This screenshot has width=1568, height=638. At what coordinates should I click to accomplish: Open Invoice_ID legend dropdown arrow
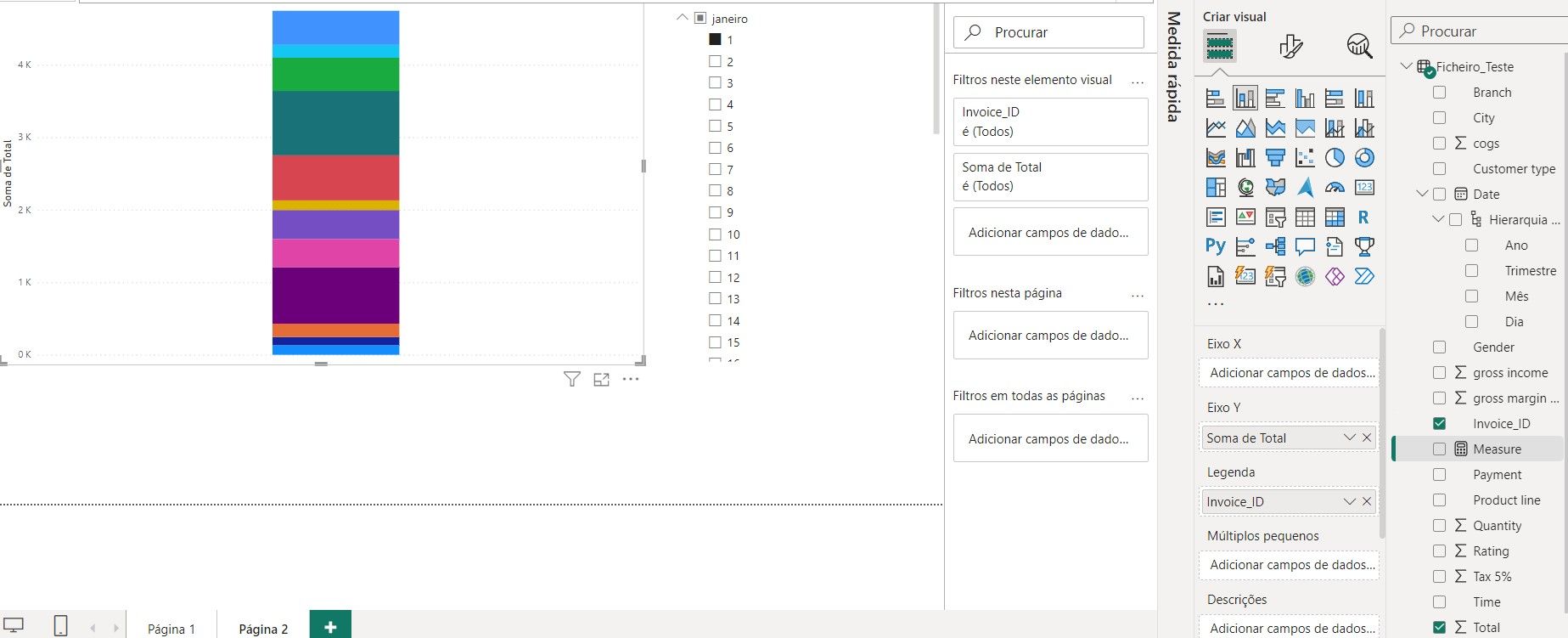[x=1349, y=501]
